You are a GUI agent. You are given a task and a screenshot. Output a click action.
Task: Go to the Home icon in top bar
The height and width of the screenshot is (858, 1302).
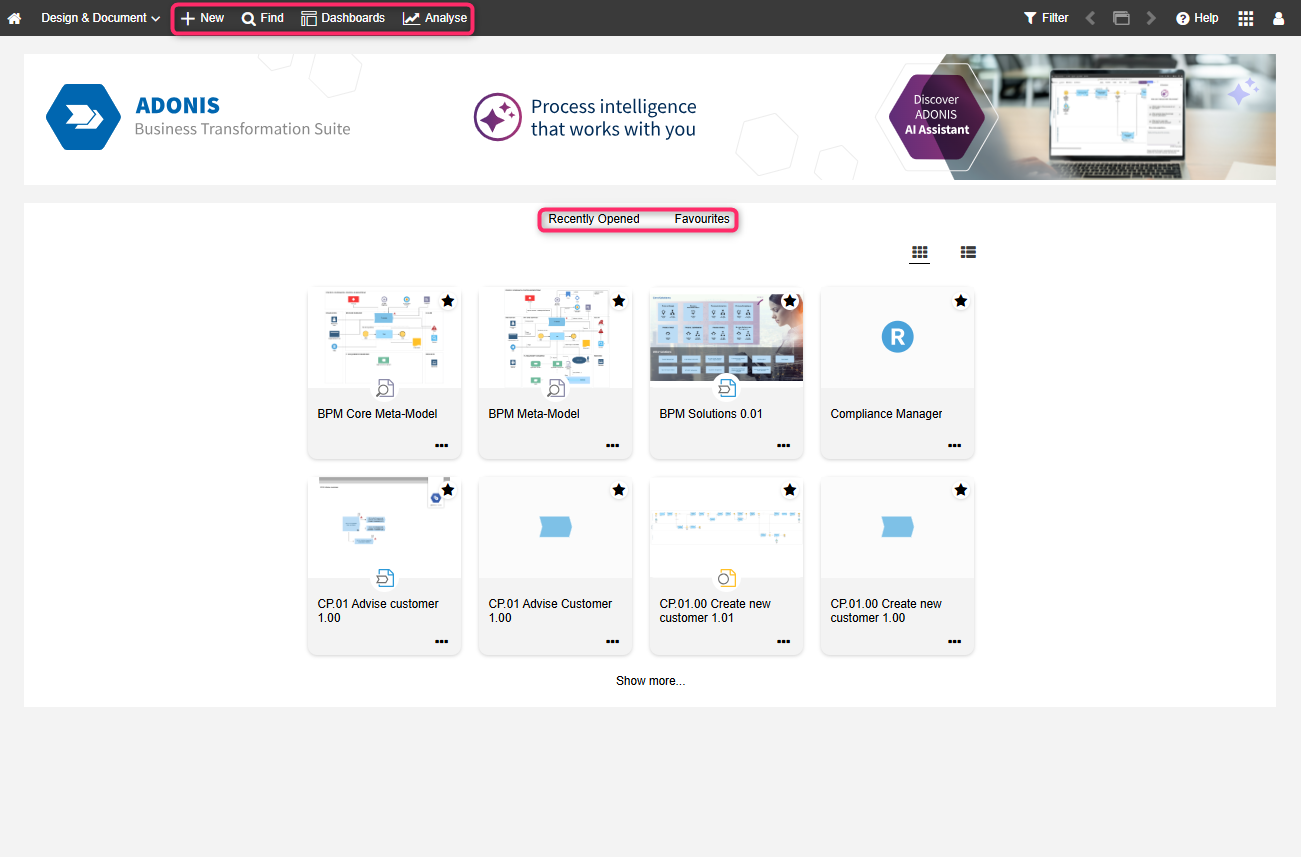coord(14,18)
